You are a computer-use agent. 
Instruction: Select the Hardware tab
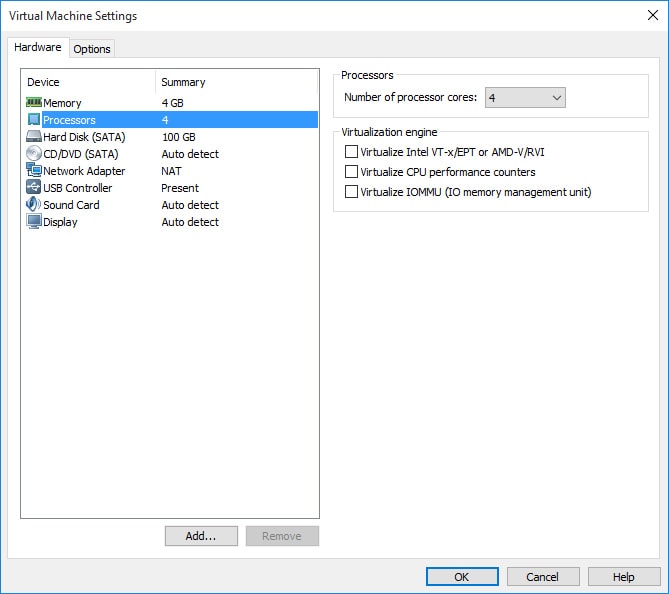point(38,48)
